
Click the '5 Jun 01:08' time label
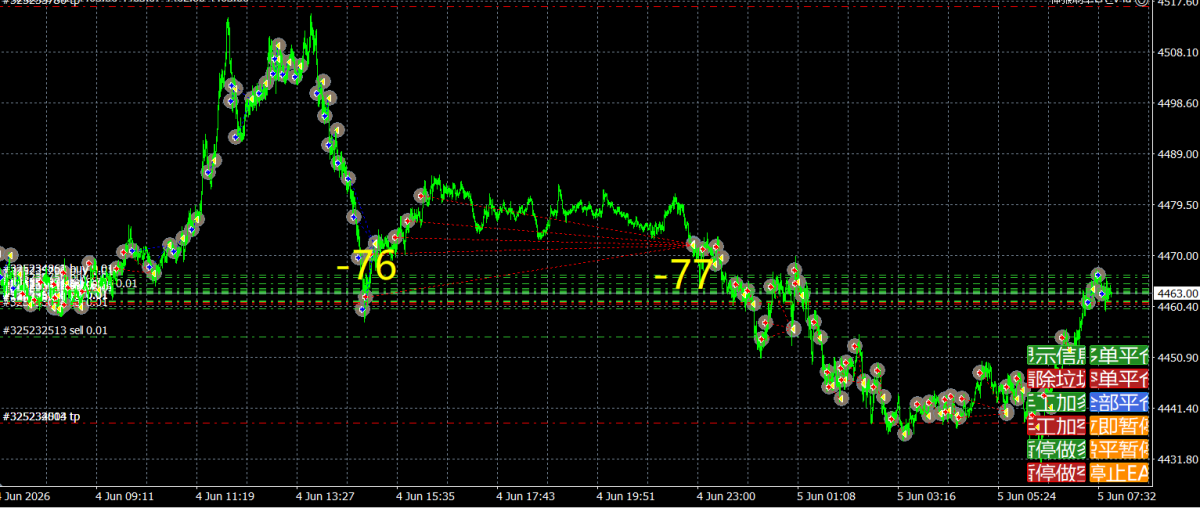point(826,495)
